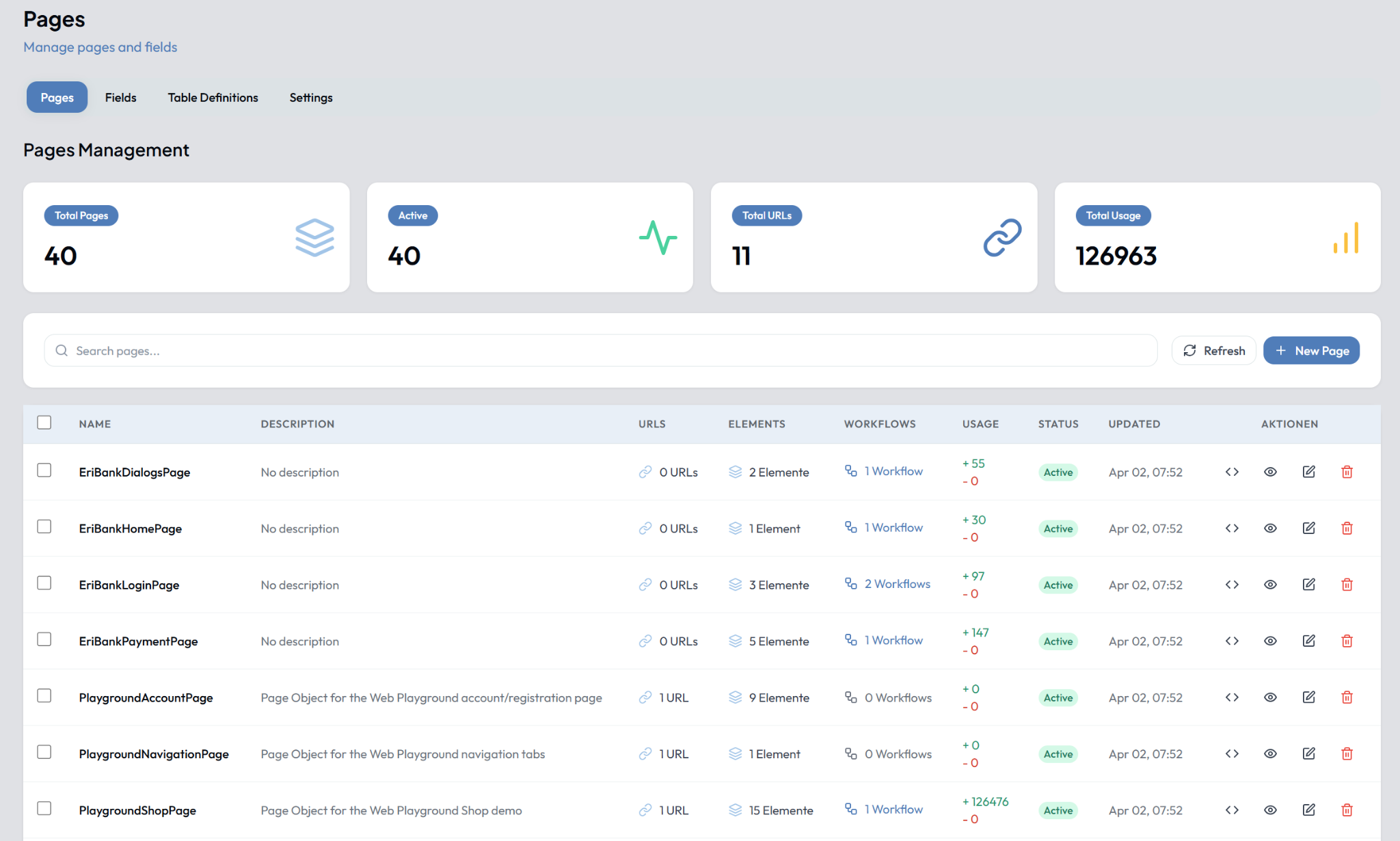This screenshot has height=841, width=1400.
Task: Open the Fields tab
Action: click(120, 97)
